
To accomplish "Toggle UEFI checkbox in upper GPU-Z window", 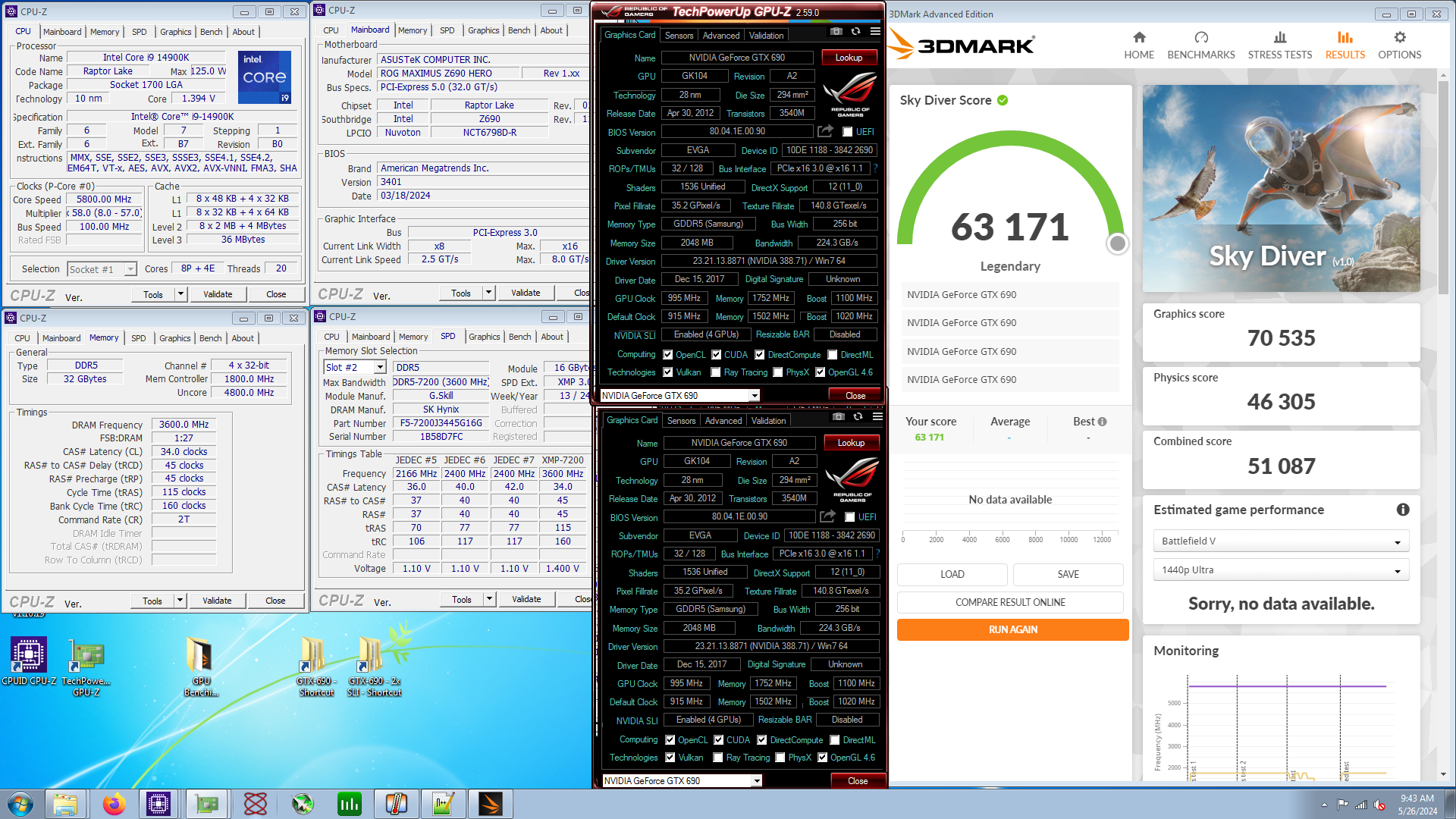I will (x=848, y=131).
